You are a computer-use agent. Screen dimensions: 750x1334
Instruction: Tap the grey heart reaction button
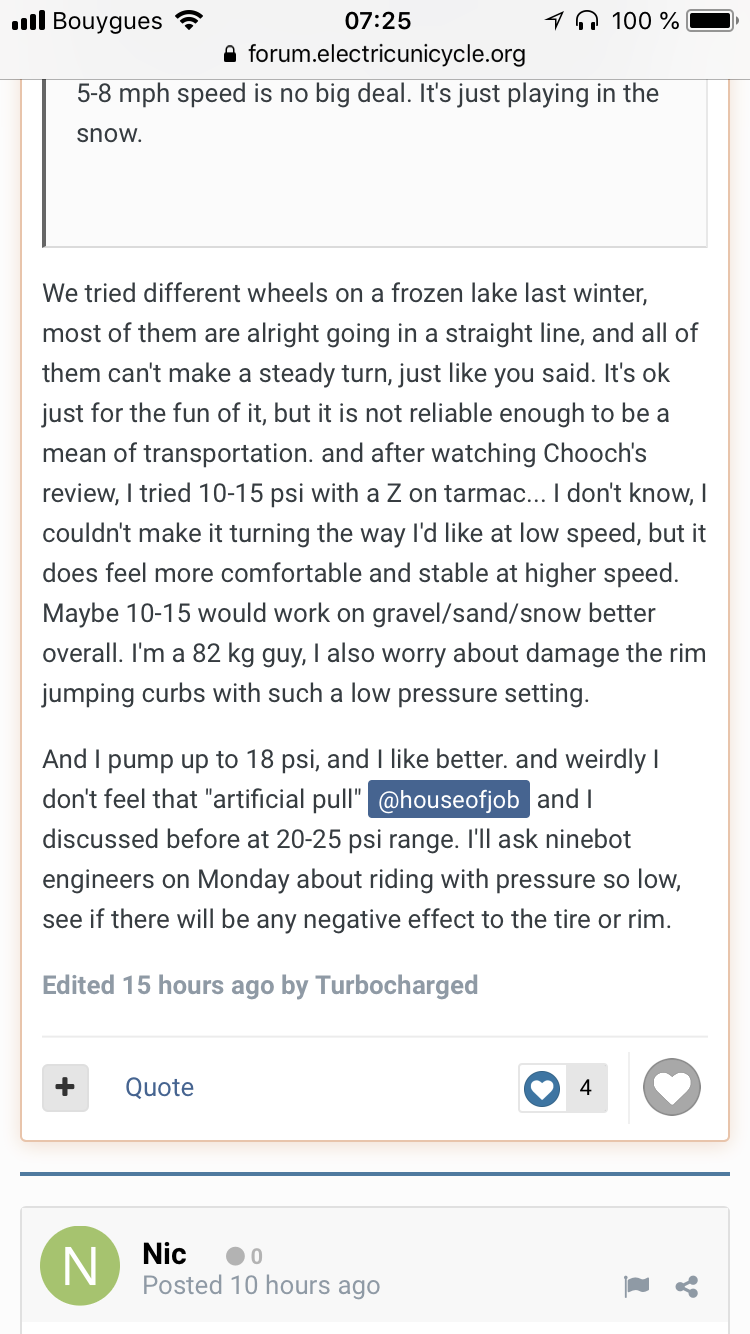[671, 1087]
